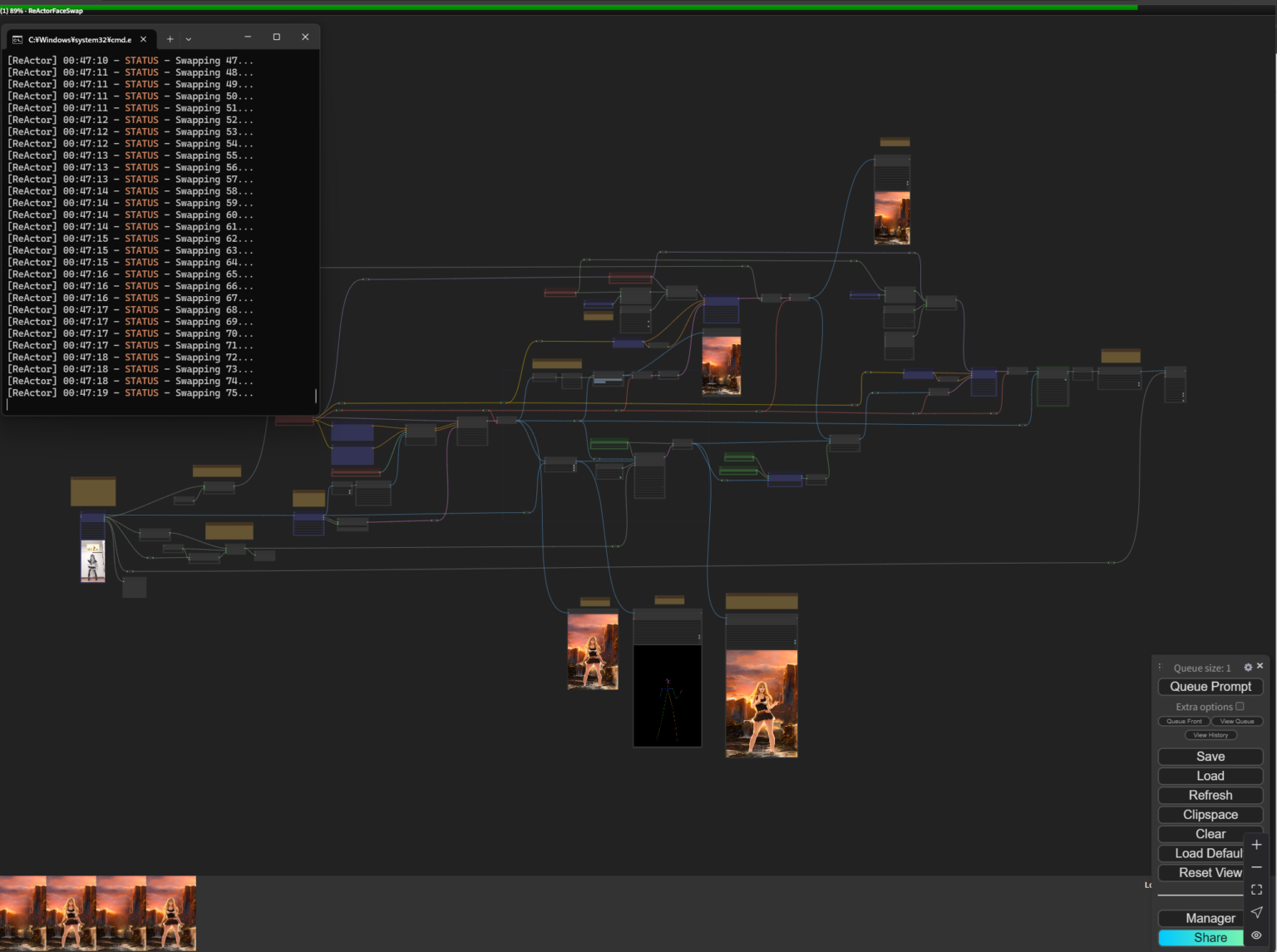The height and width of the screenshot is (952, 1277).
Task: Click the cmd terminal tab icon
Action: pyautogui.click(x=17, y=40)
